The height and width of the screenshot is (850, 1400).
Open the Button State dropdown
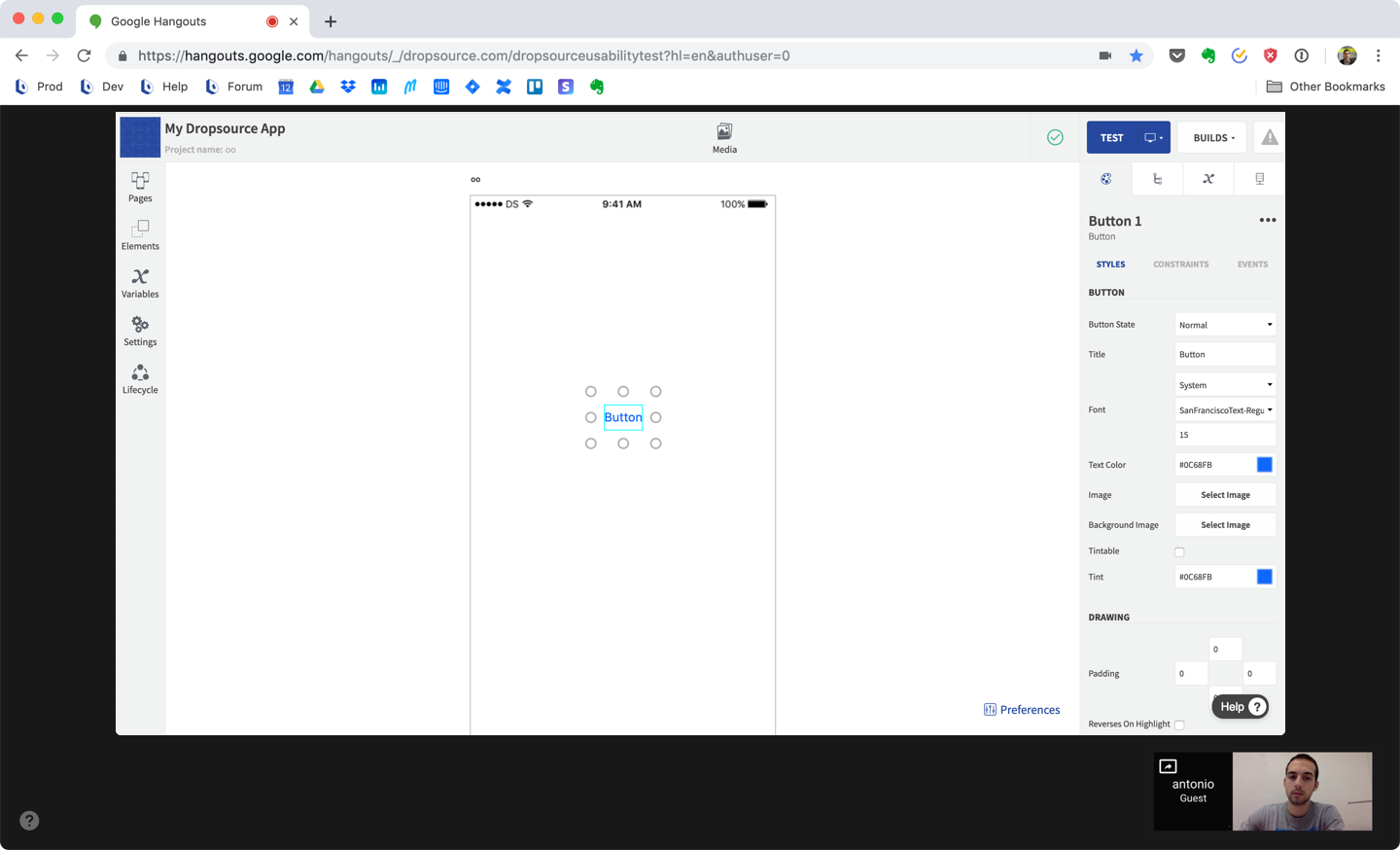click(x=1225, y=325)
